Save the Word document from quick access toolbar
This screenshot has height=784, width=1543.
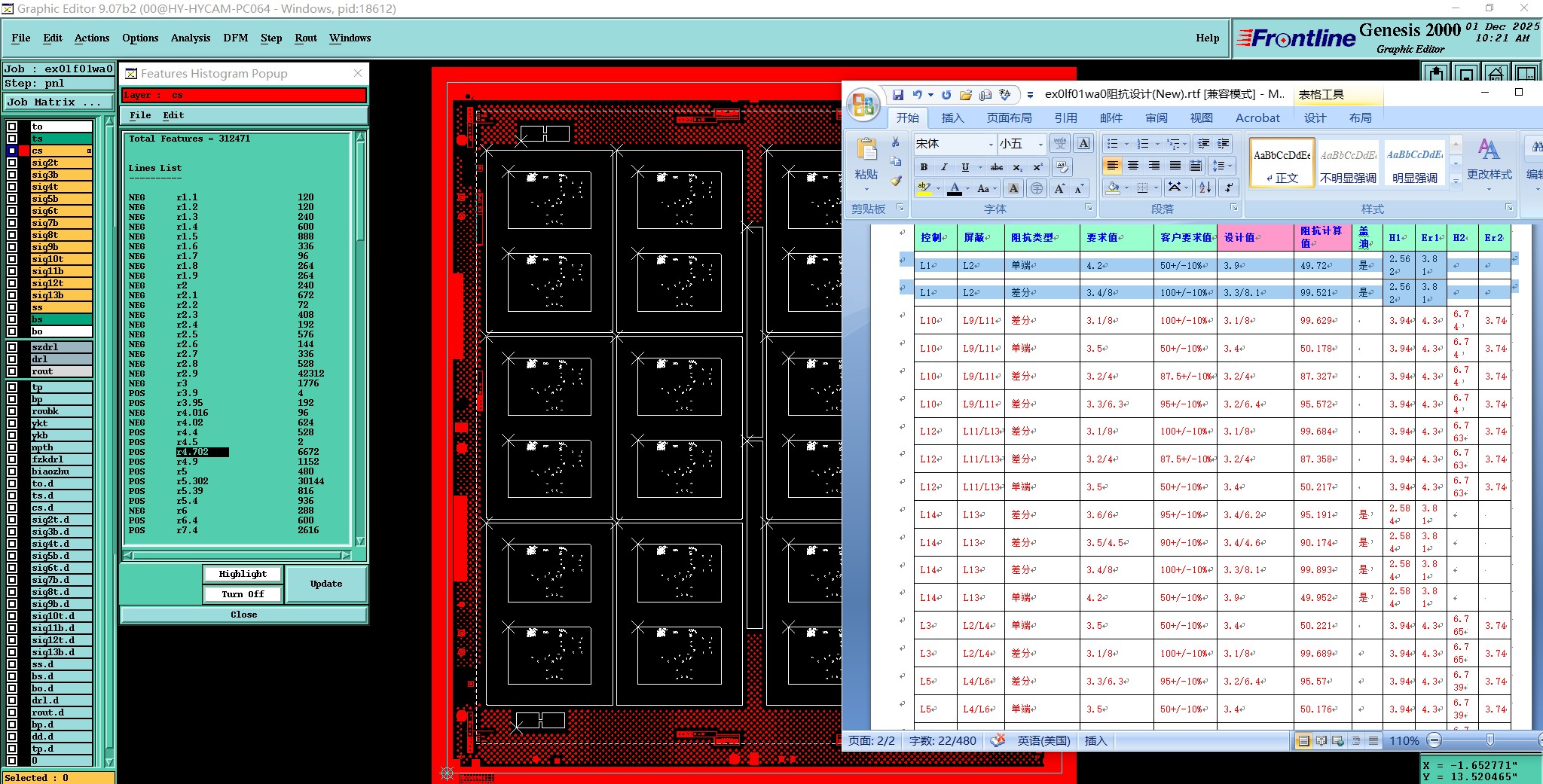pyautogui.click(x=897, y=95)
